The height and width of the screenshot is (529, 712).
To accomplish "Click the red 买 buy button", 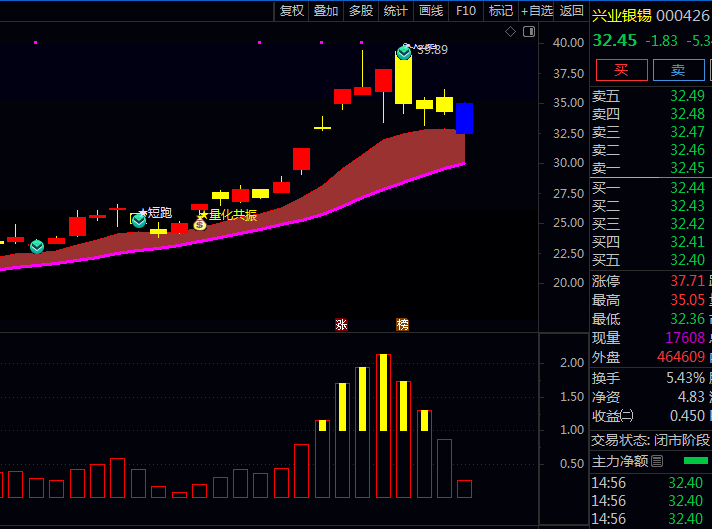I will click(621, 70).
